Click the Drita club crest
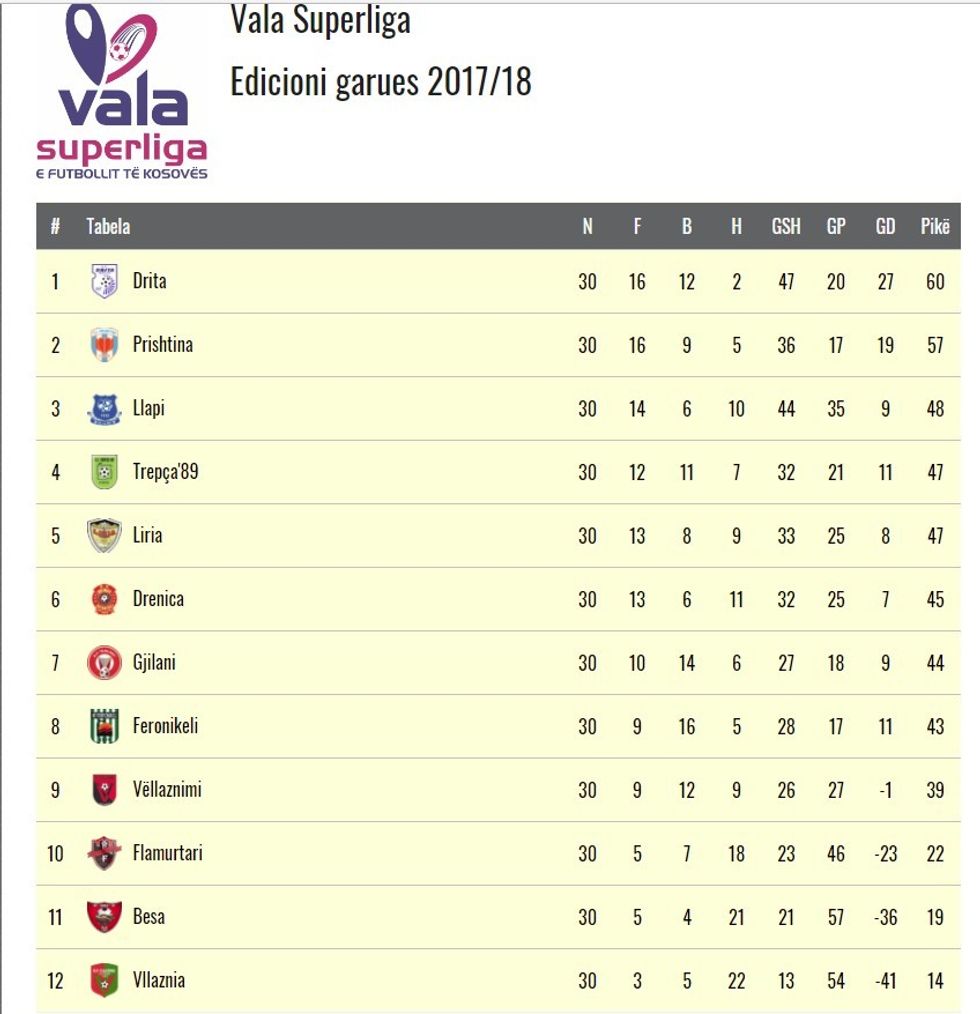This screenshot has width=980, height=1014. (104, 281)
